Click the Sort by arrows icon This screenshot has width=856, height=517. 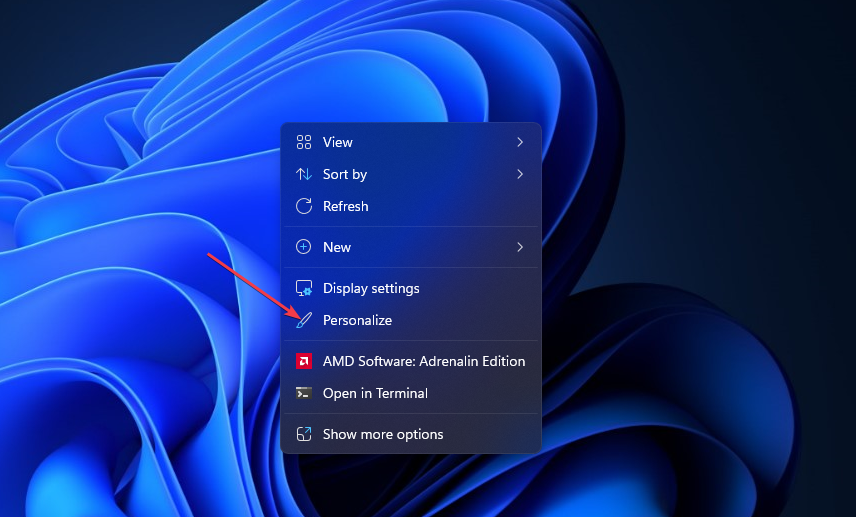pyautogui.click(x=304, y=174)
